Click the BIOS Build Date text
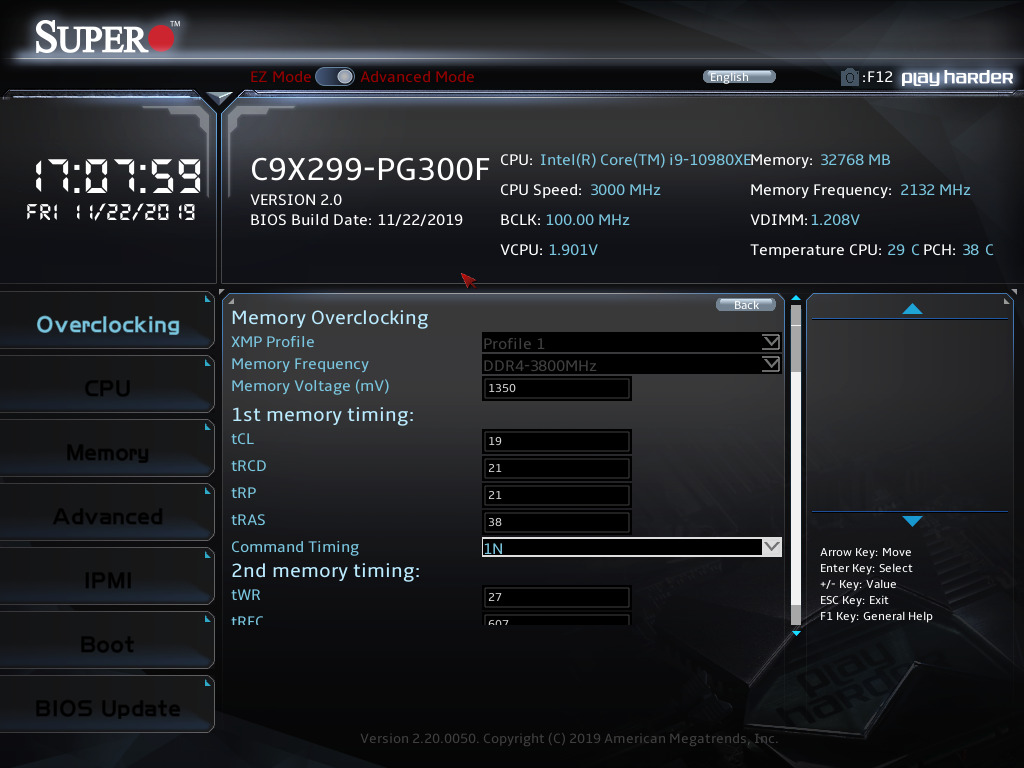The image size is (1024, 768). [357, 219]
